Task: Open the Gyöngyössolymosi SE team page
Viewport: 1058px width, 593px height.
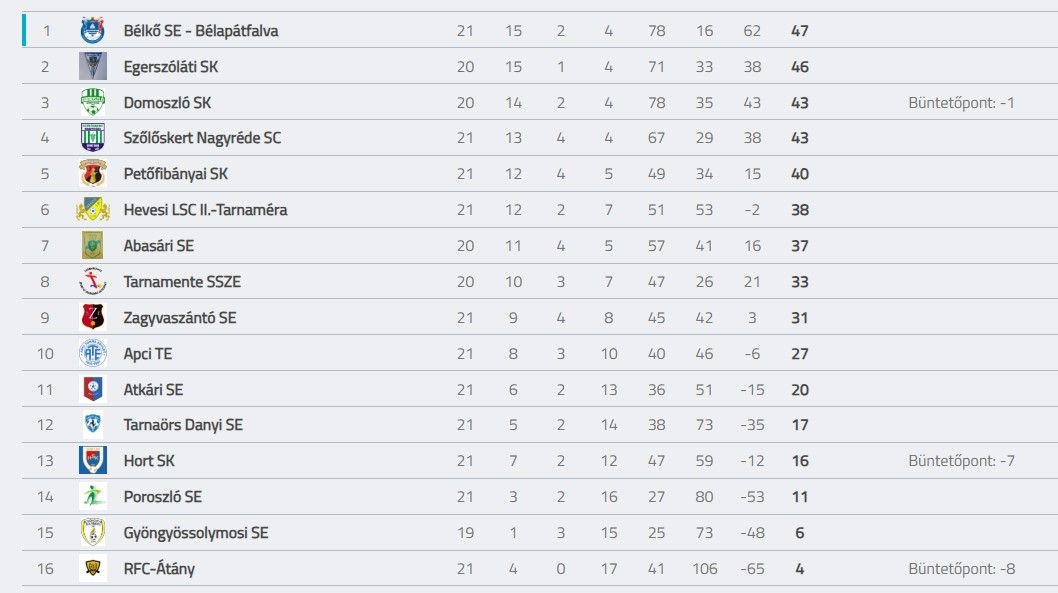Action: (x=196, y=533)
